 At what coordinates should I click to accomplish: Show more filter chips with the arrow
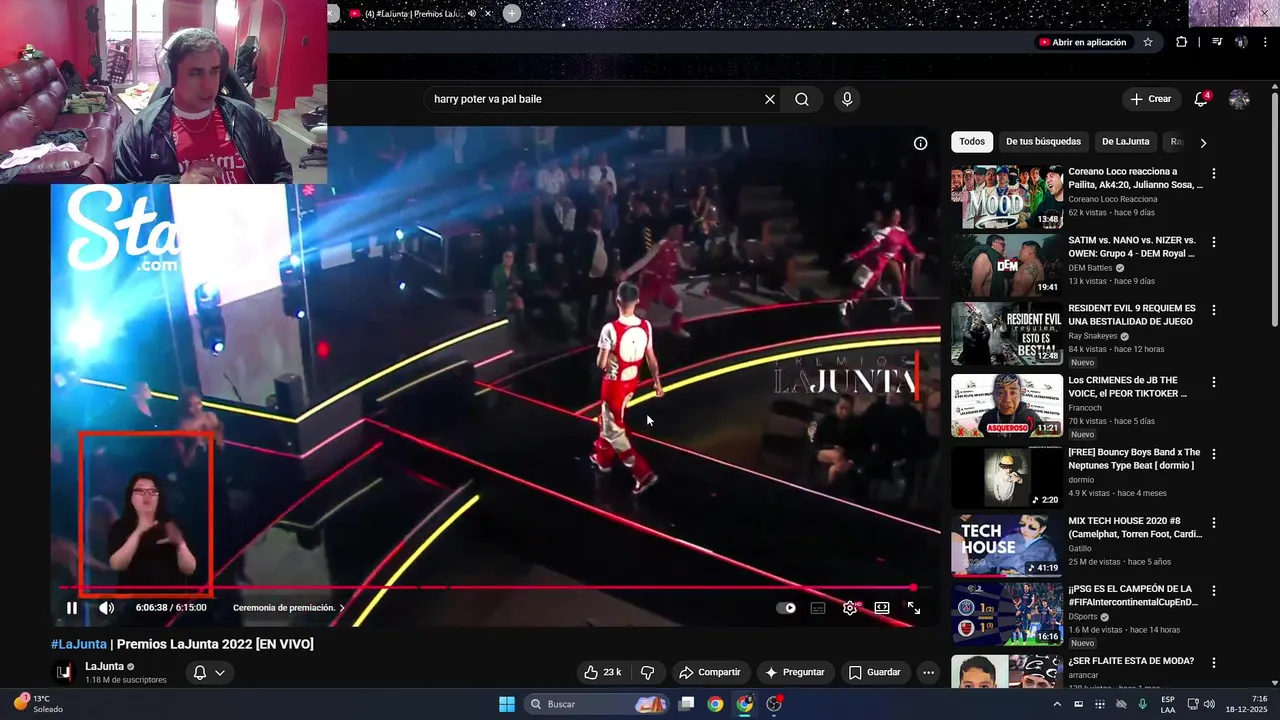point(1203,142)
